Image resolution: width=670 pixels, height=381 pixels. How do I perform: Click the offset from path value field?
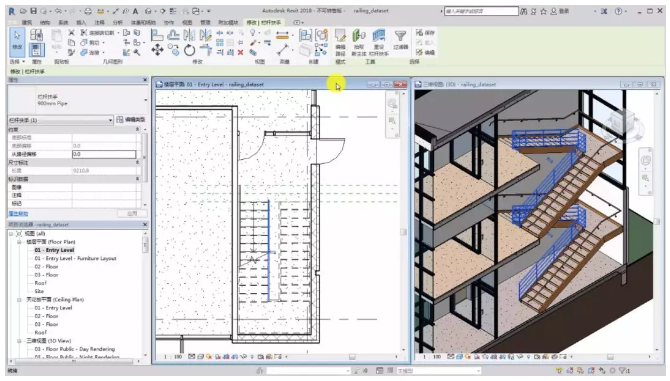point(104,154)
